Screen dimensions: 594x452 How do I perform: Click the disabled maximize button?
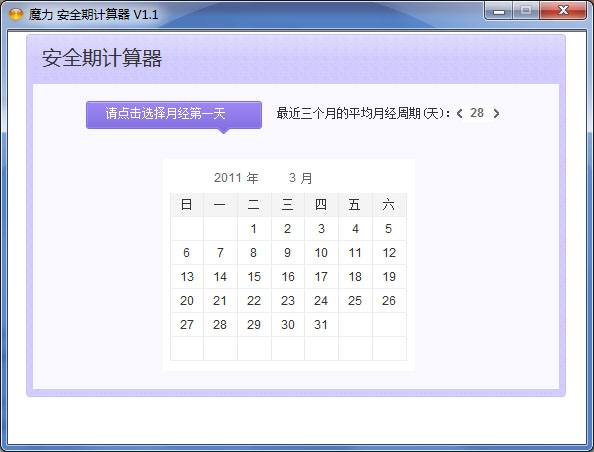tap(526, 11)
